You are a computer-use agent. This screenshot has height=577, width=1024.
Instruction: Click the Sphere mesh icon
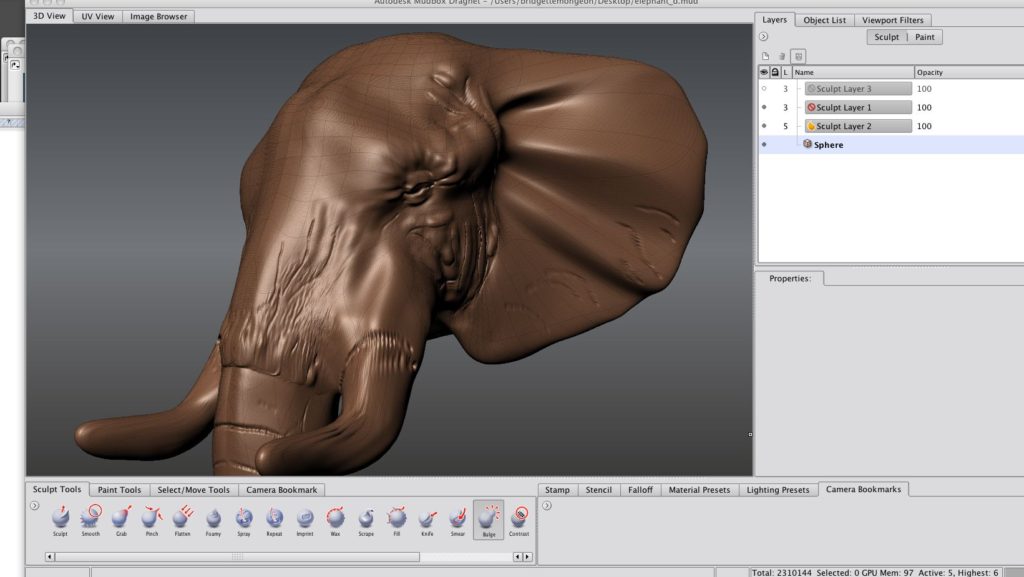807,144
